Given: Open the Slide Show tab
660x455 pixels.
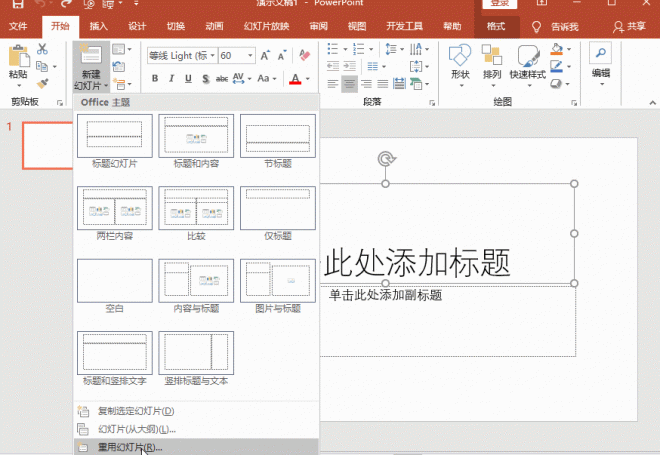Looking at the screenshot, I should (266, 27).
